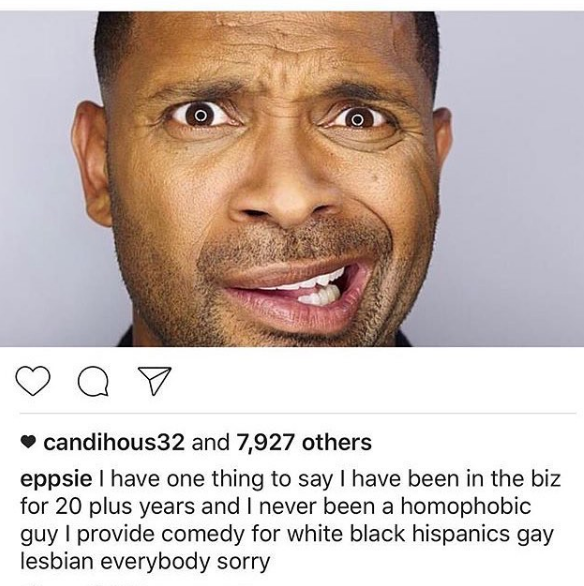Click the caption phrase "I provide comedy"
Viewport: 584px width, 586px height.
pyautogui.click(x=151, y=535)
